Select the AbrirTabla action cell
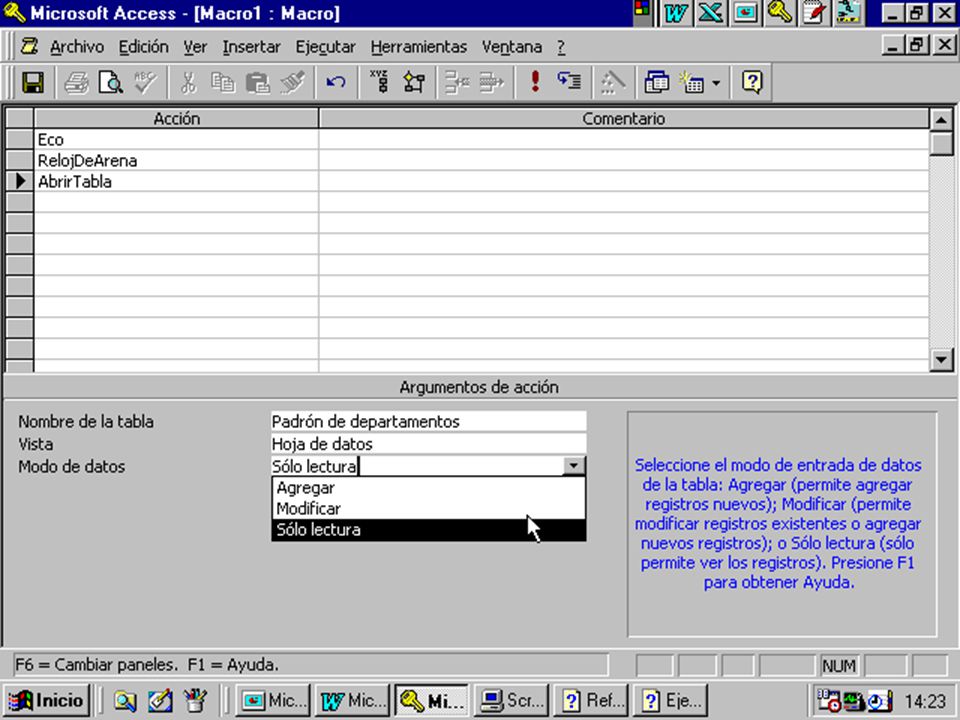This screenshot has height=720, width=960. click(176, 181)
